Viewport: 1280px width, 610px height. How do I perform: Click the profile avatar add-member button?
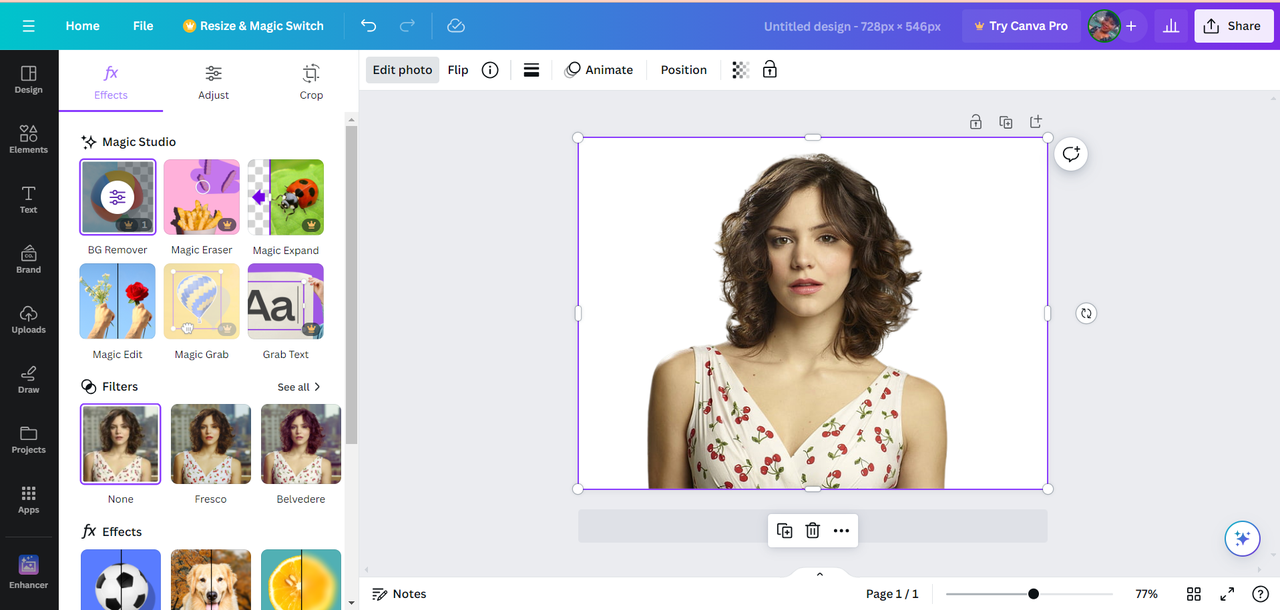coord(1130,26)
